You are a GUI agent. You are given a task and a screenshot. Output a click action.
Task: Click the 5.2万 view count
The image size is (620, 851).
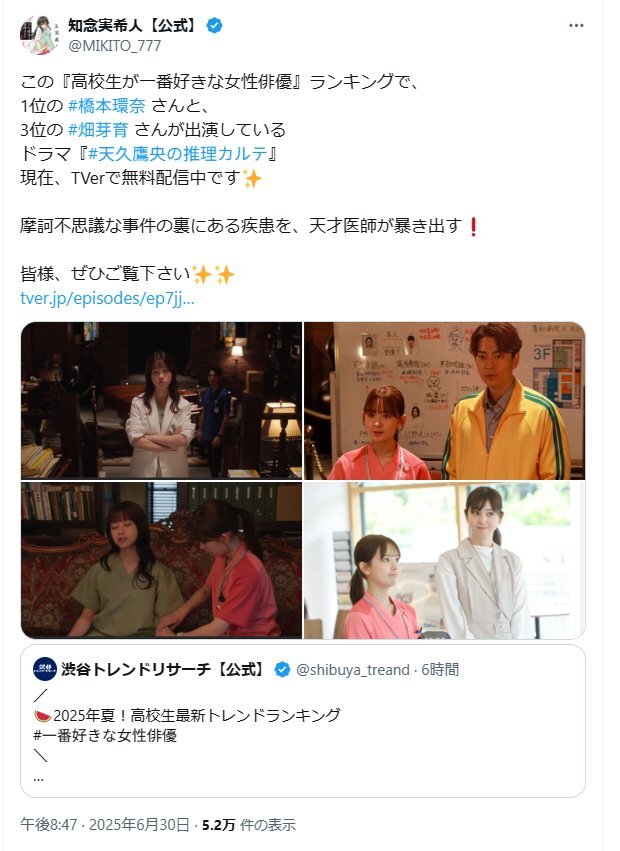(x=218, y=825)
